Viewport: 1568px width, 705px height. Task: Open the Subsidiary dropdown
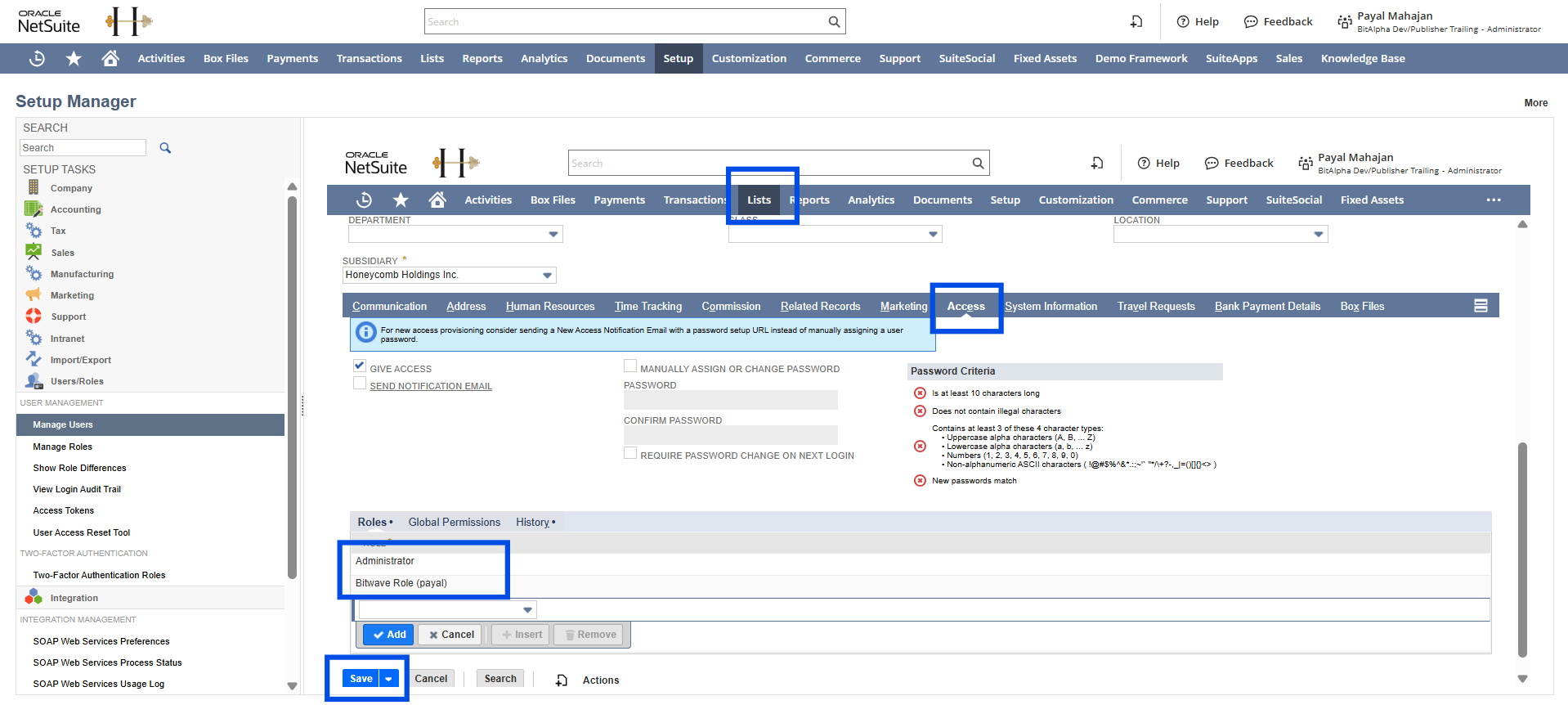point(547,275)
